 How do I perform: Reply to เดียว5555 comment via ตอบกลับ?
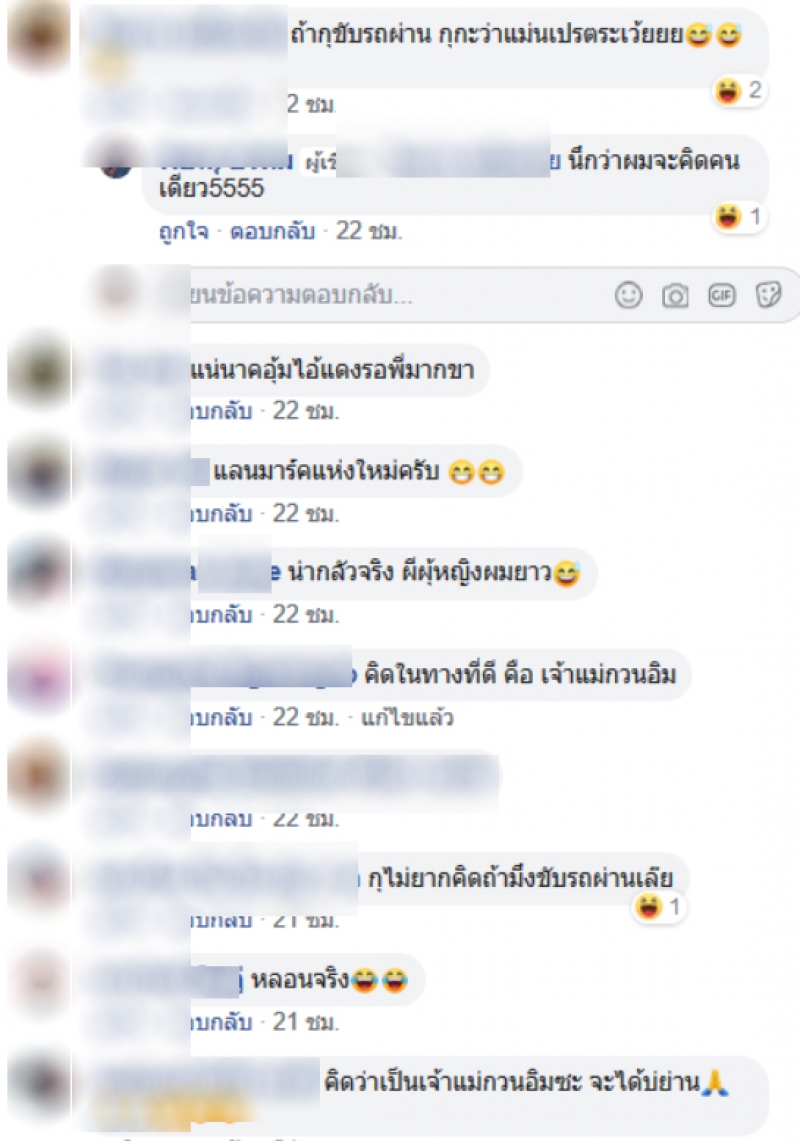point(272,232)
